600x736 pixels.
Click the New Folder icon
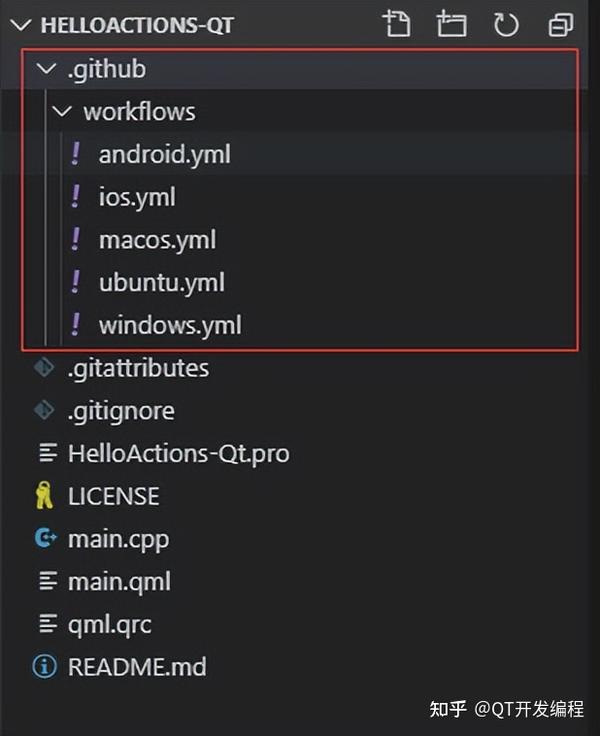(x=451, y=24)
